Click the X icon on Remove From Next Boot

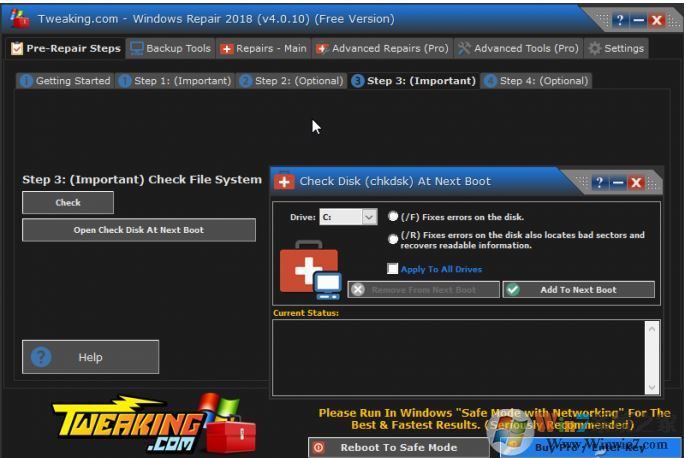pos(358,290)
